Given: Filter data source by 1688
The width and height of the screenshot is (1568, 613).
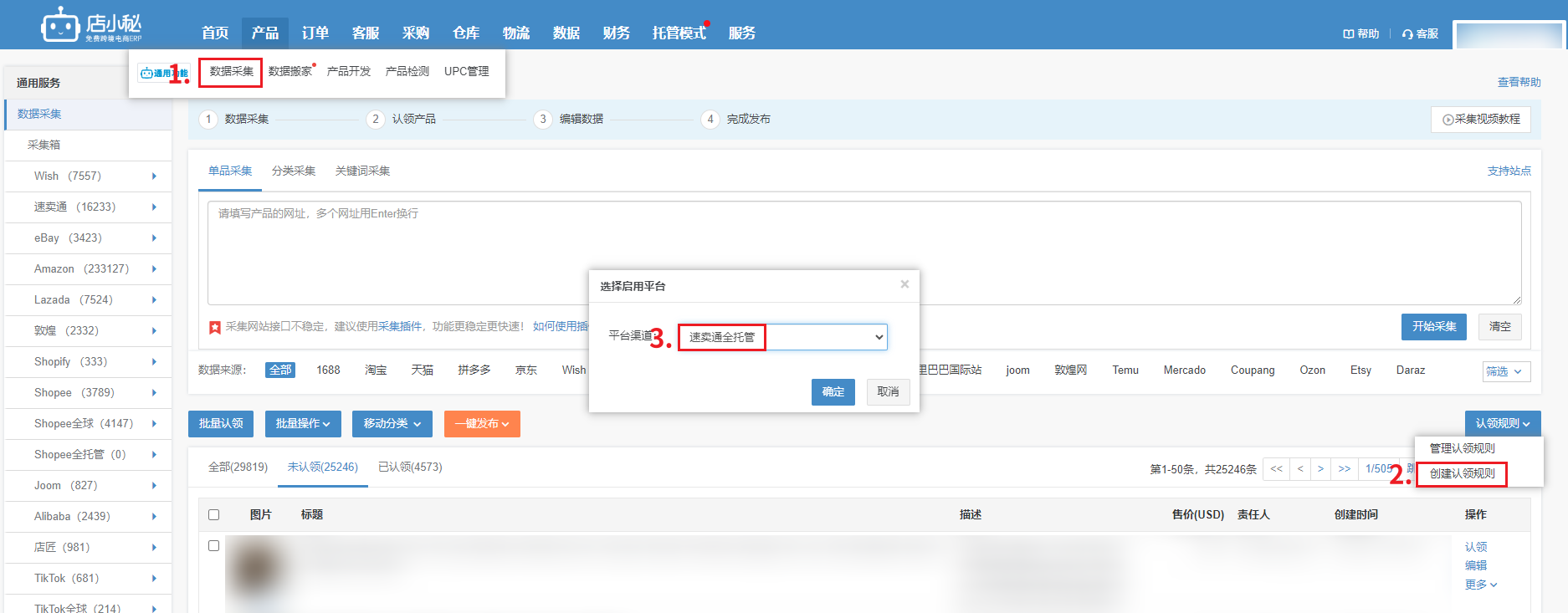Looking at the screenshot, I should tap(328, 370).
